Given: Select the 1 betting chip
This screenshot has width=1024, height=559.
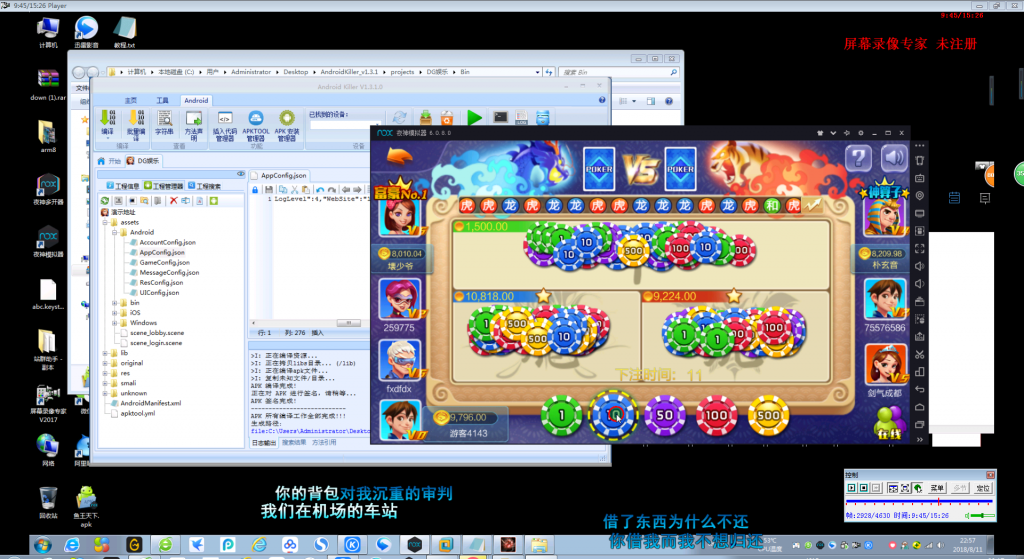Looking at the screenshot, I should (x=561, y=415).
